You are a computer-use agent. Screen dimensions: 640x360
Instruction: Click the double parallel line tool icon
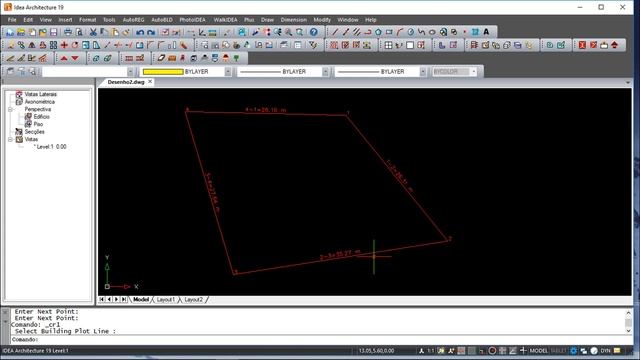357,32
